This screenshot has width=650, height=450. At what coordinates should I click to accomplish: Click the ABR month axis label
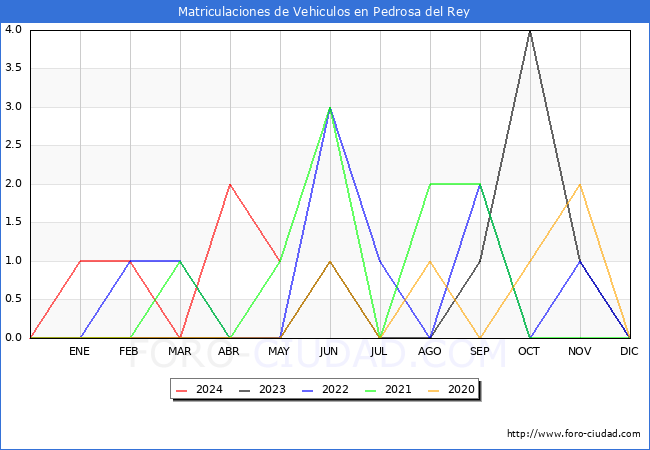(229, 351)
